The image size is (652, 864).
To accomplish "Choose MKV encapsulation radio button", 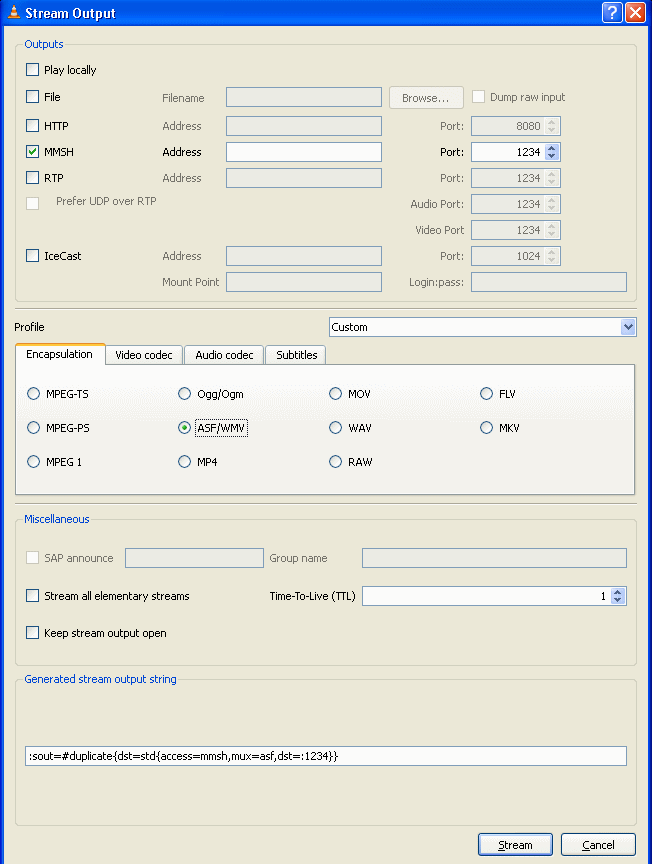I will [486, 428].
